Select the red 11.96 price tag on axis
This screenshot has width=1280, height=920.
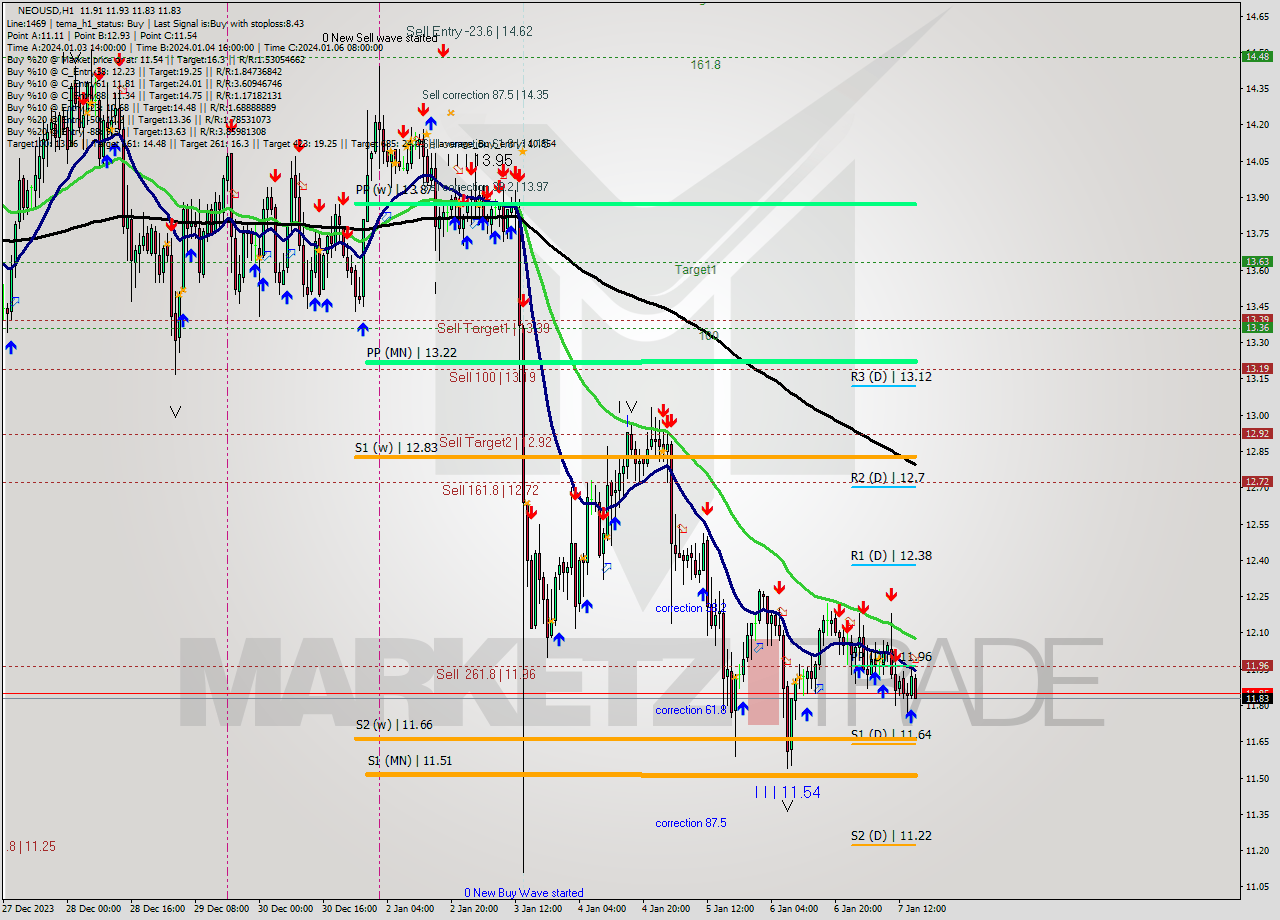(1256, 665)
